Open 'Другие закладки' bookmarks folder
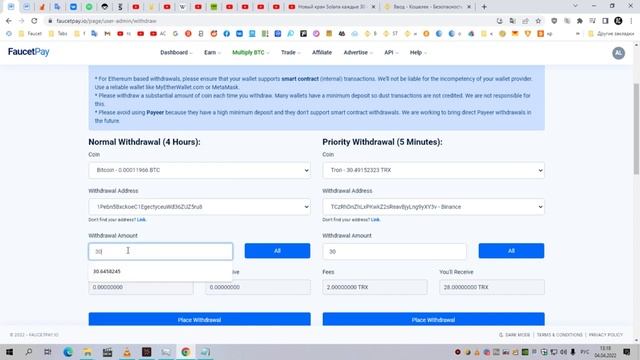Viewport: 640px width, 360px height. 611,34
